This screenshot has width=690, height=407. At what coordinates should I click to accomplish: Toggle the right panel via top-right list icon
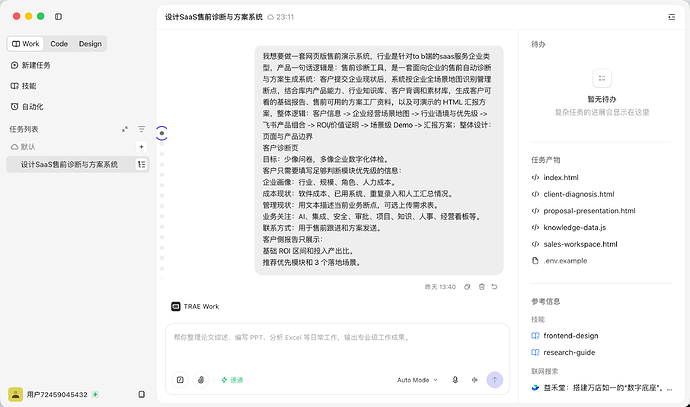(x=672, y=17)
